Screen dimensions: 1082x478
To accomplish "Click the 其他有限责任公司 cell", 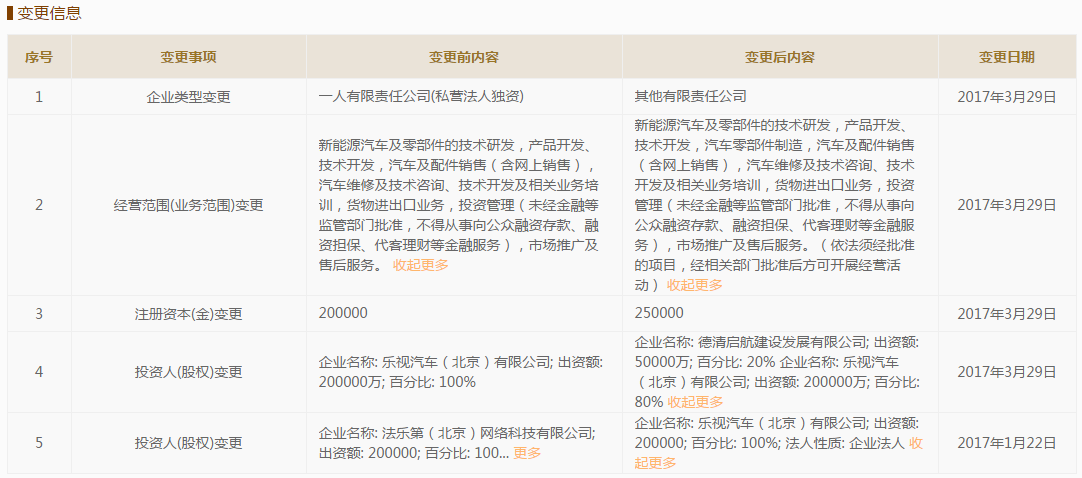I will point(780,97).
